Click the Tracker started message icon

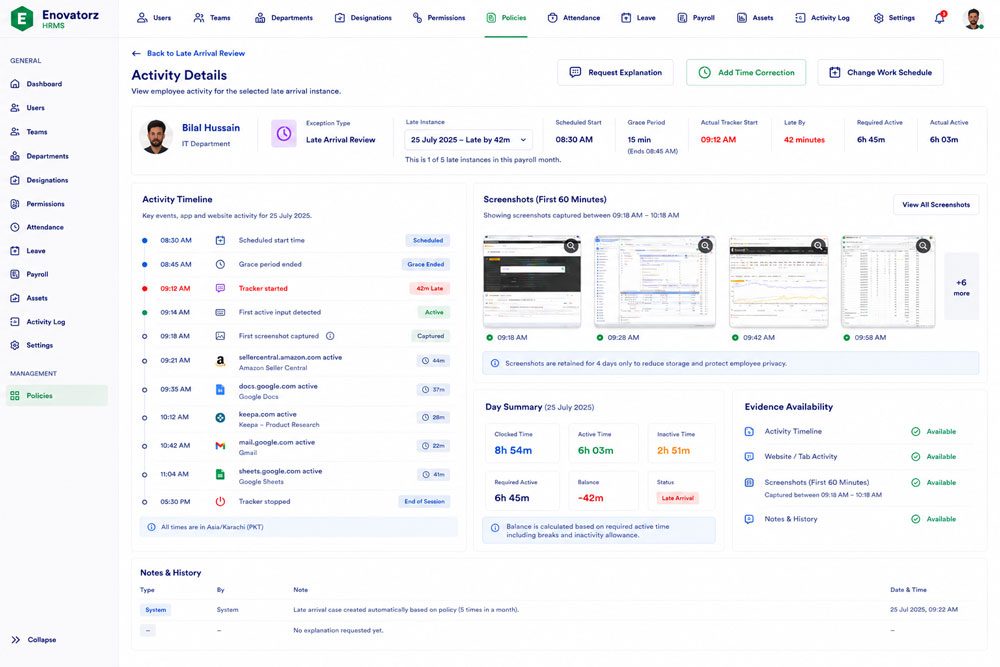[x=220, y=288]
